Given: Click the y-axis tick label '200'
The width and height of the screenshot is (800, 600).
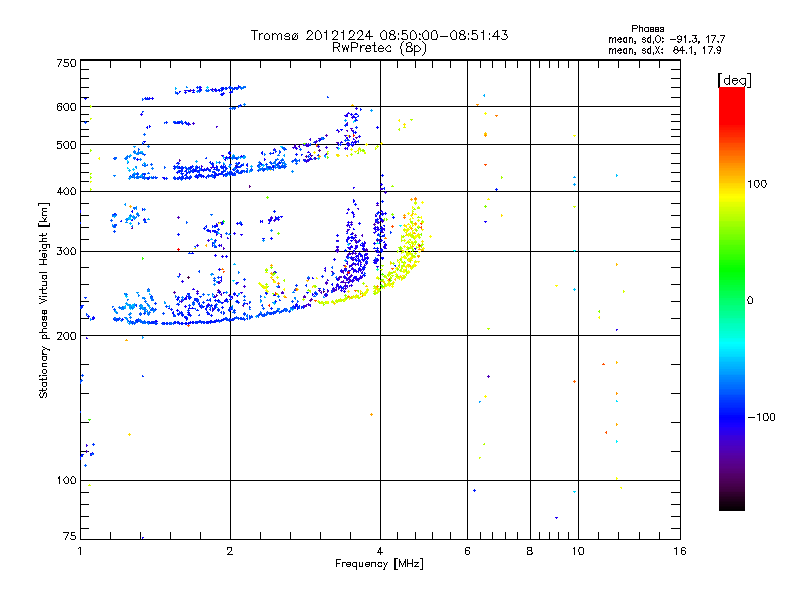Looking at the screenshot, I should pos(67,336).
